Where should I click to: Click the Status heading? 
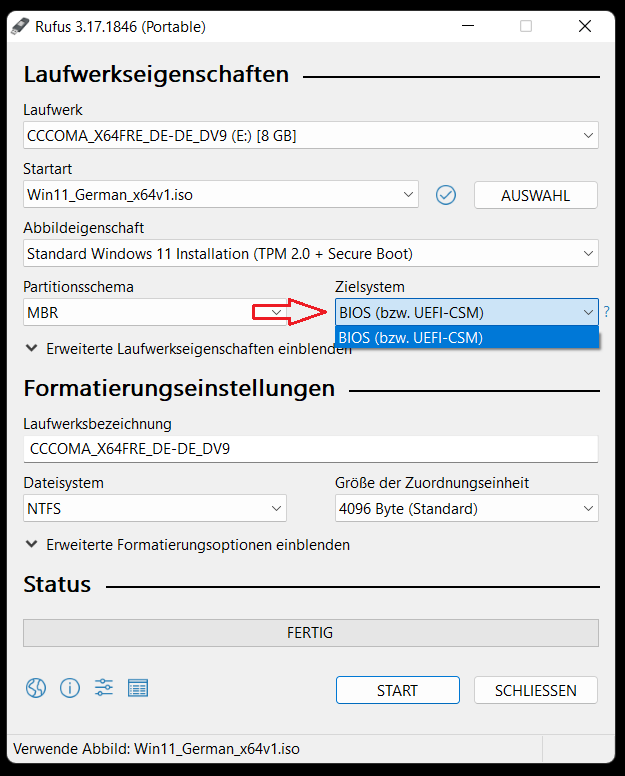(57, 584)
